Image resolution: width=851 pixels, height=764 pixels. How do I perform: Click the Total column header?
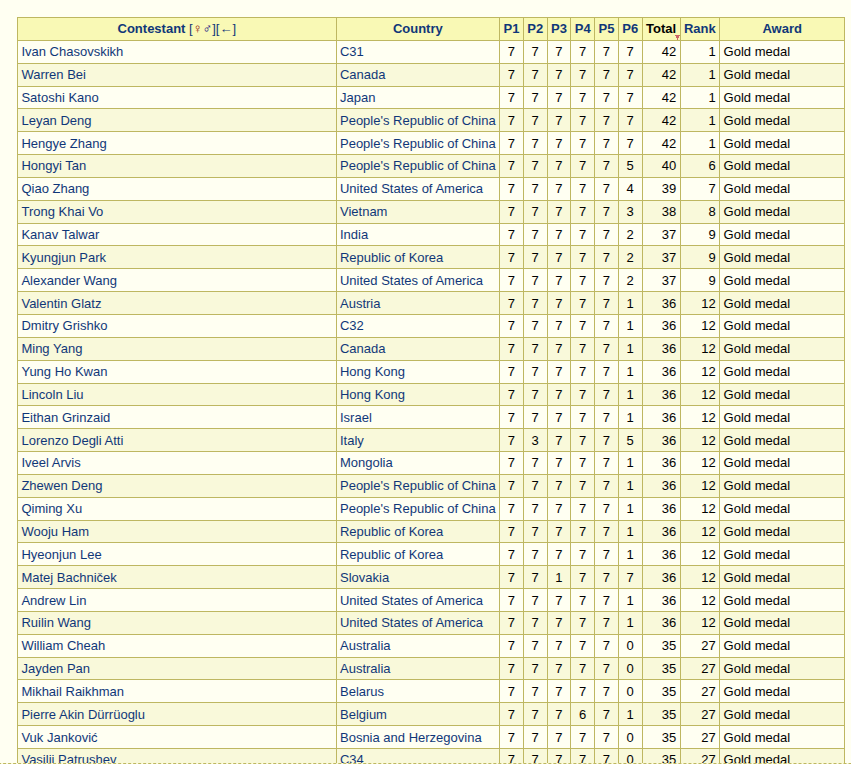[x=661, y=29]
